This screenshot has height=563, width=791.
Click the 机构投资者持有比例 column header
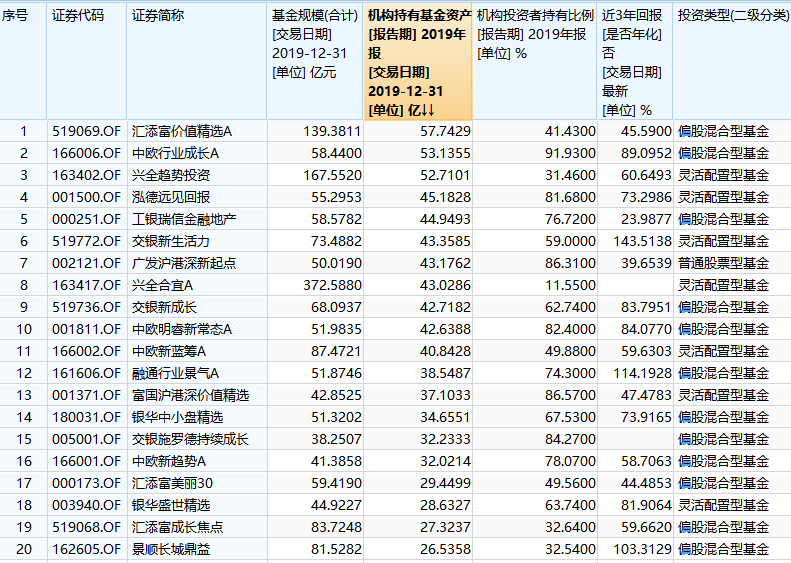tap(535, 62)
